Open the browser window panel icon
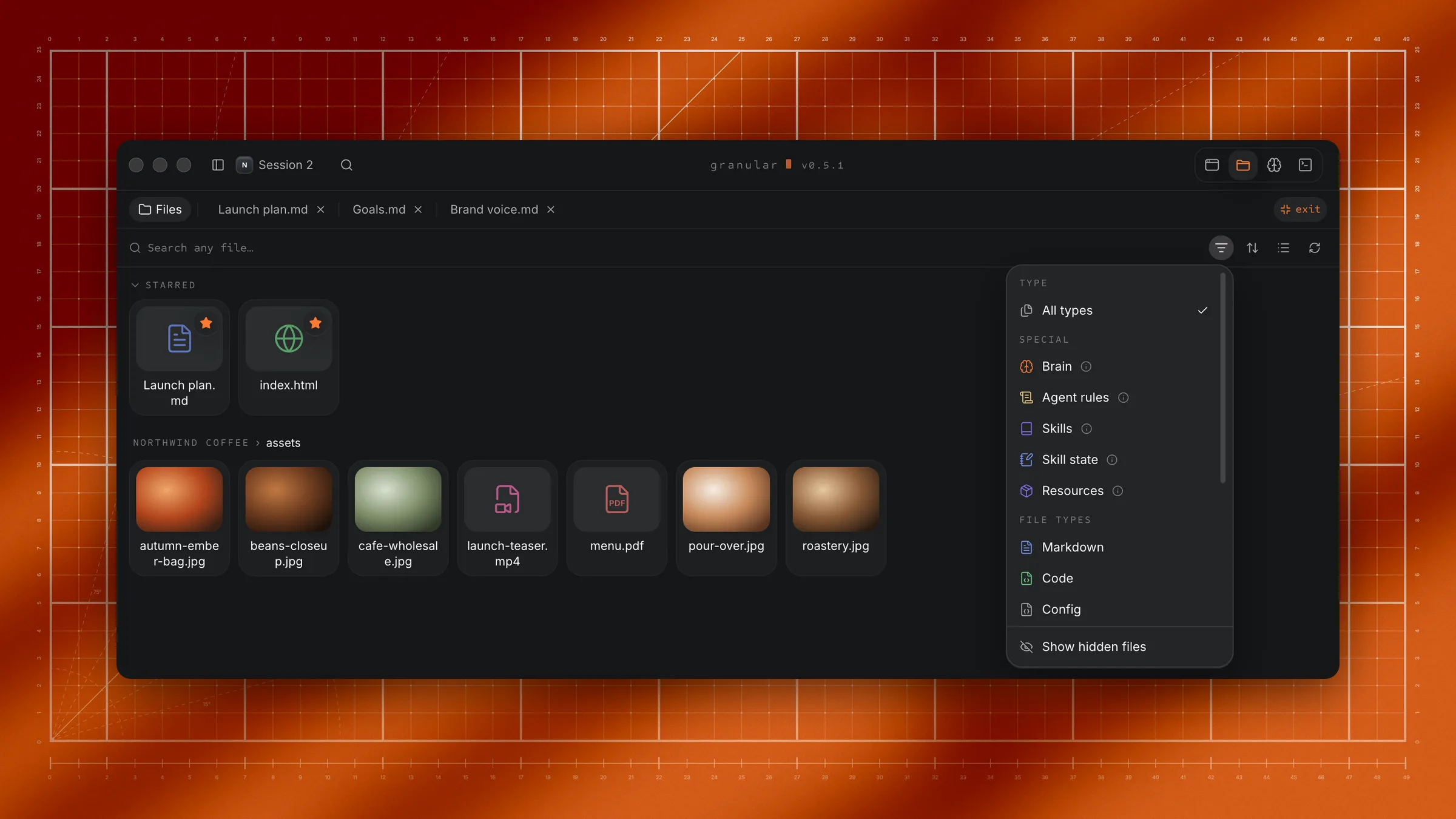Image resolution: width=1456 pixels, height=819 pixels. click(x=1212, y=165)
